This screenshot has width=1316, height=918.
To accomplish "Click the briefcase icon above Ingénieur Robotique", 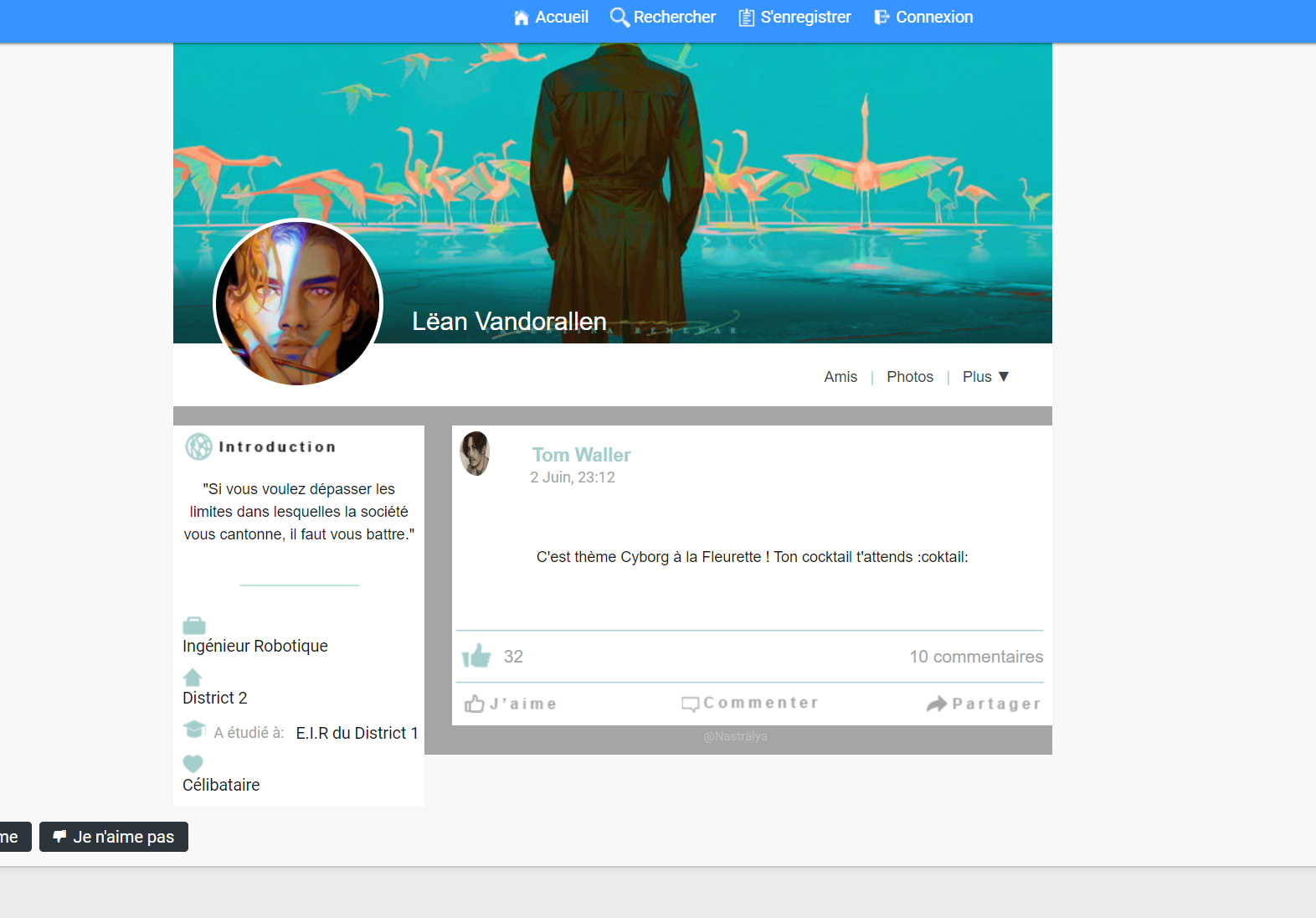I will (x=194, y=626).
